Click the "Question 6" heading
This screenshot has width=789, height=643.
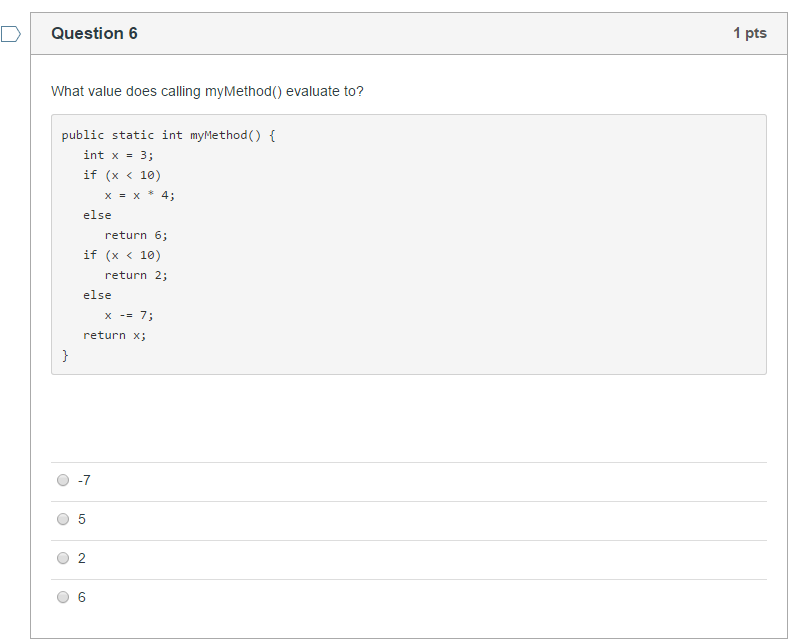(x=94, y=34)
